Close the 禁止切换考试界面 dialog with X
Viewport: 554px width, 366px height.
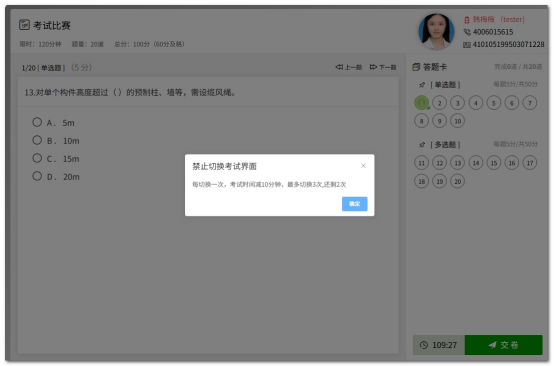[363, 166]
